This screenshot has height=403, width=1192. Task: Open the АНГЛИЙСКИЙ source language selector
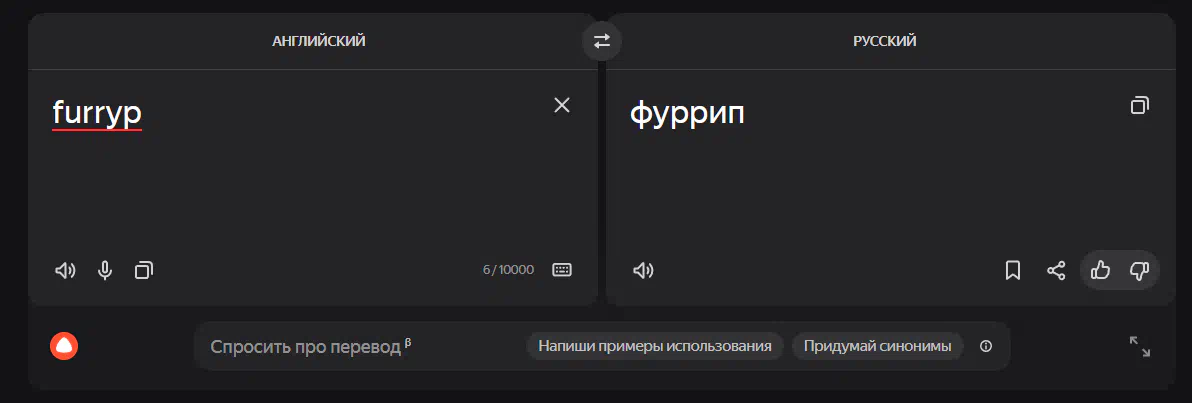tap(319, 41)
